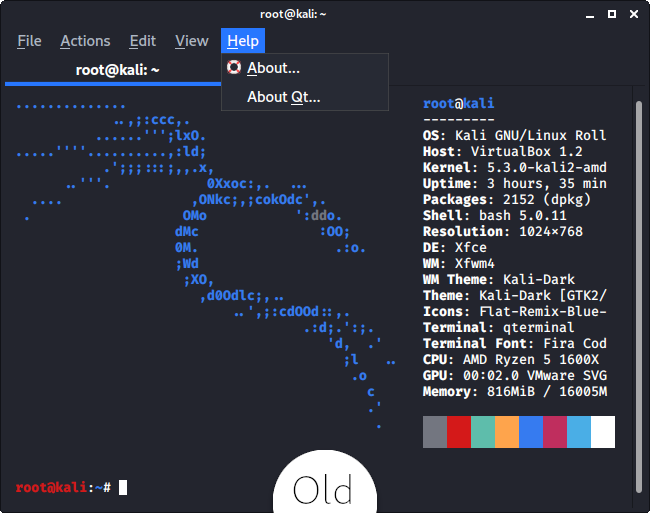Image resolution: width=650 pixels, height=513 pixels.
Task: Click the red color block
Action: (459, 432)
